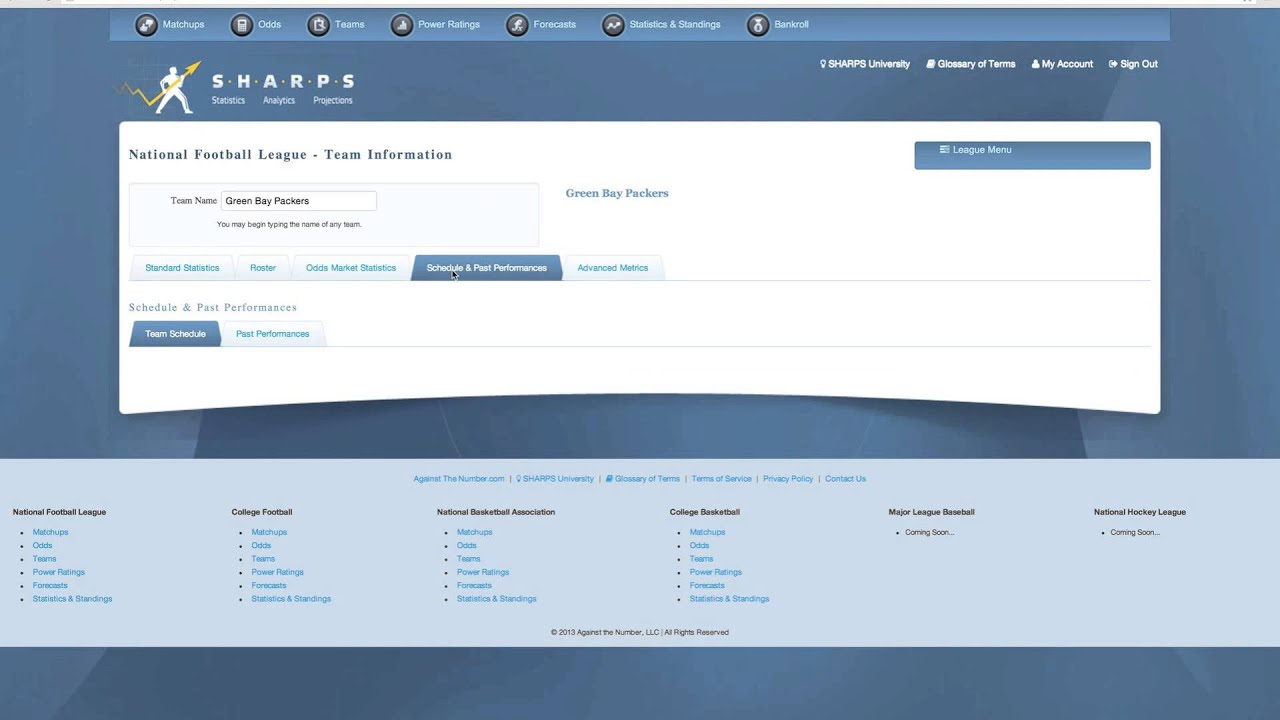Click the Matchups nav icon
Screen dimensions: 1280x720
146,25
